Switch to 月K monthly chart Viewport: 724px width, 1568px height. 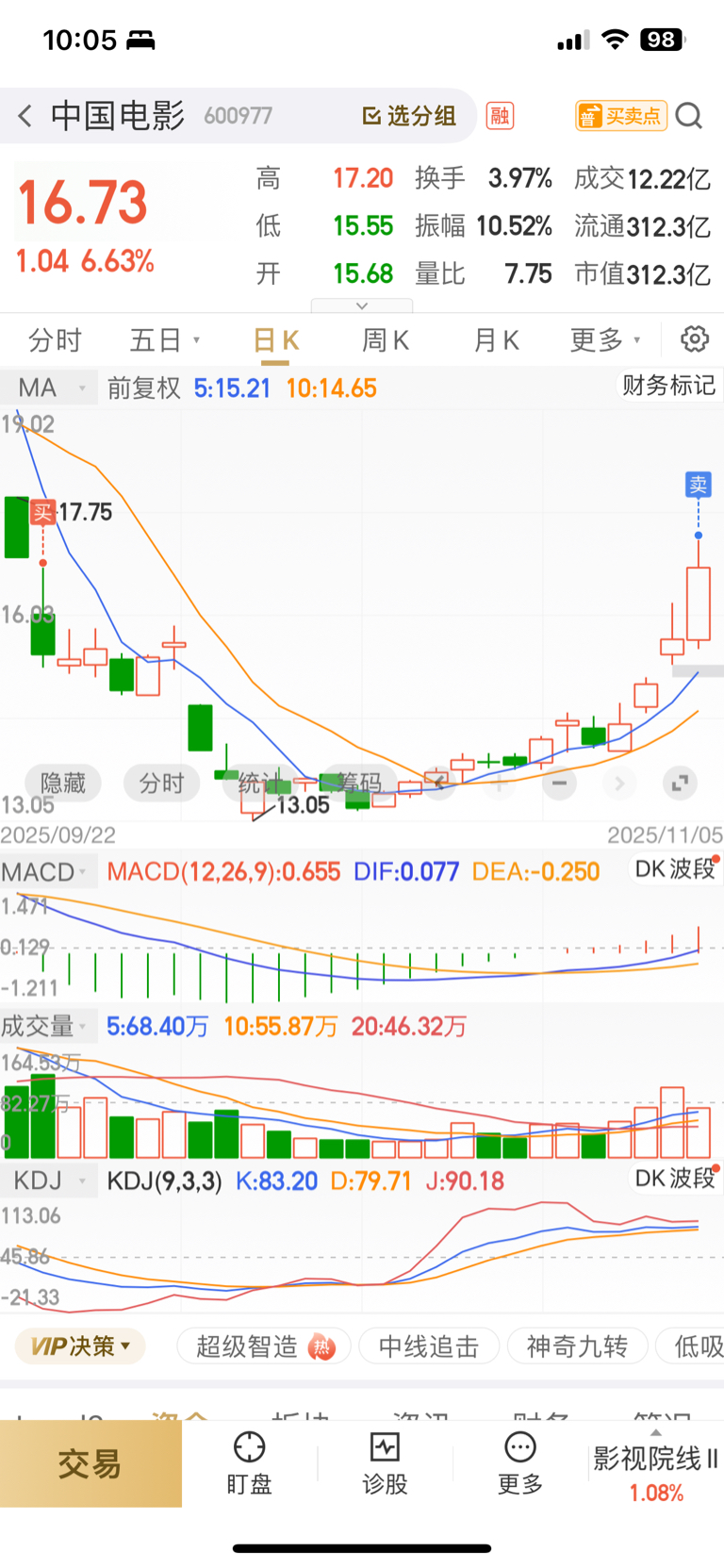[x=496, y=340]
